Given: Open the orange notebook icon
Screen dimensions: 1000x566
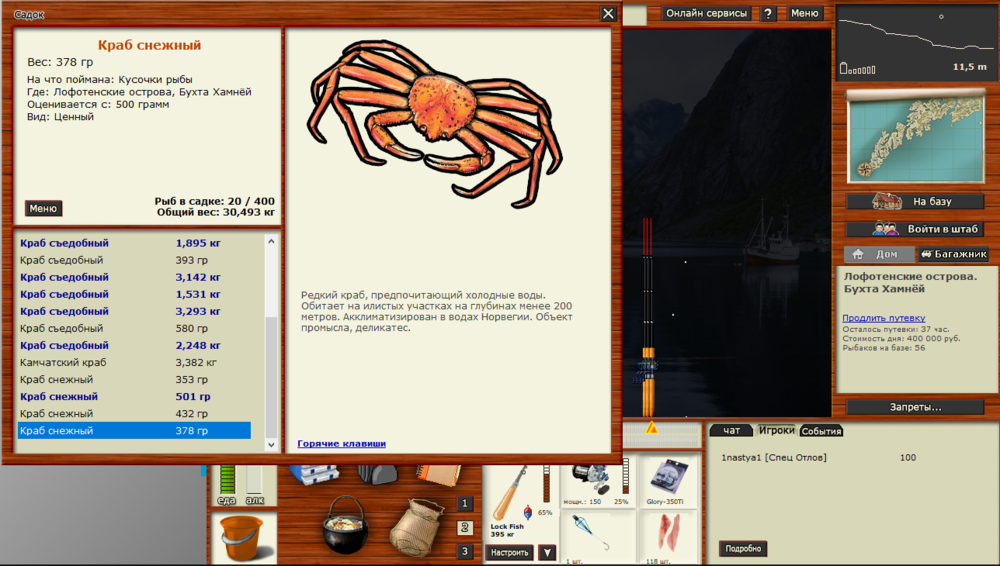Looking at the screenshot, I should tap(438, 475).
